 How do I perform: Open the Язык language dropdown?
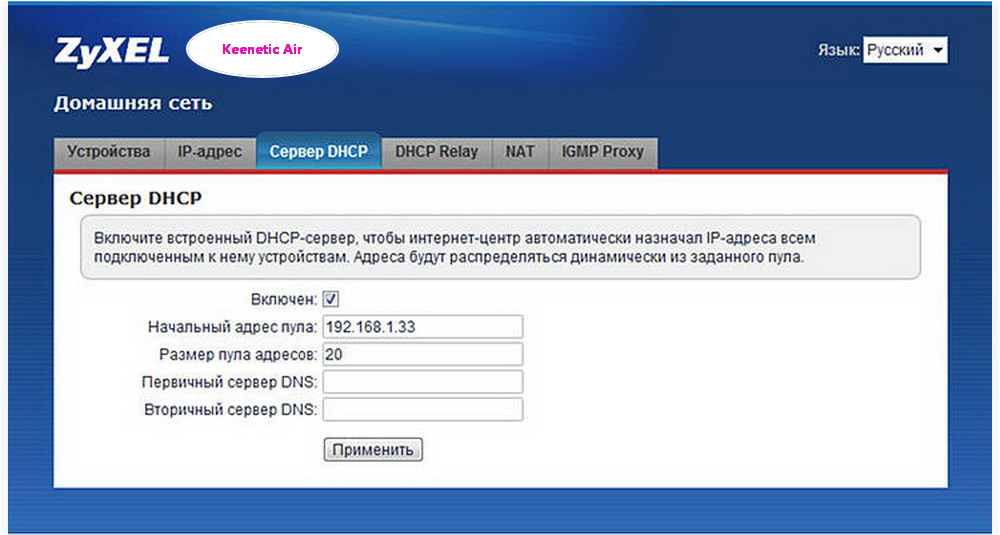905,50
